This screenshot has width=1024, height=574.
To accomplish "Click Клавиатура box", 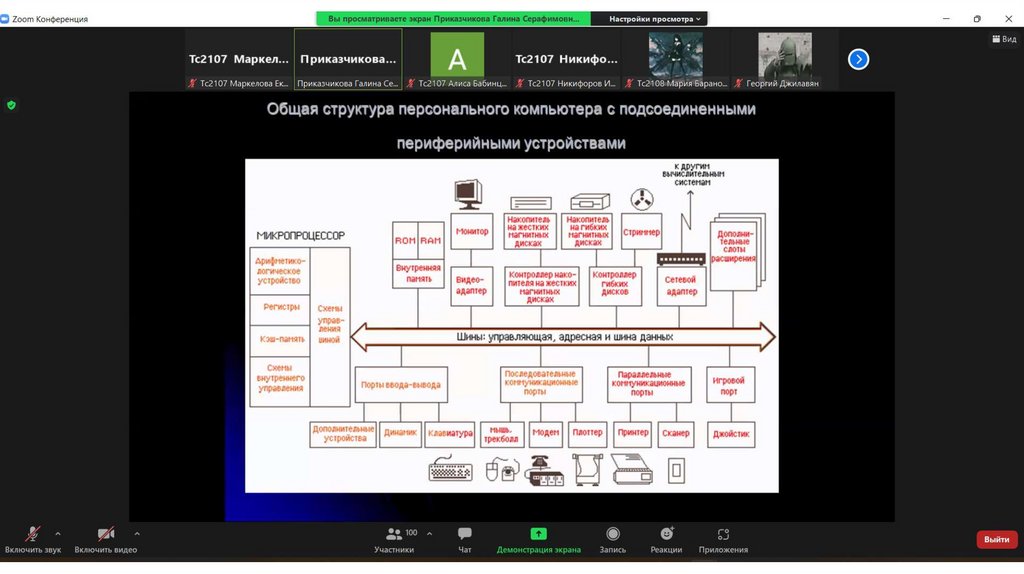I will coord(450,434).
